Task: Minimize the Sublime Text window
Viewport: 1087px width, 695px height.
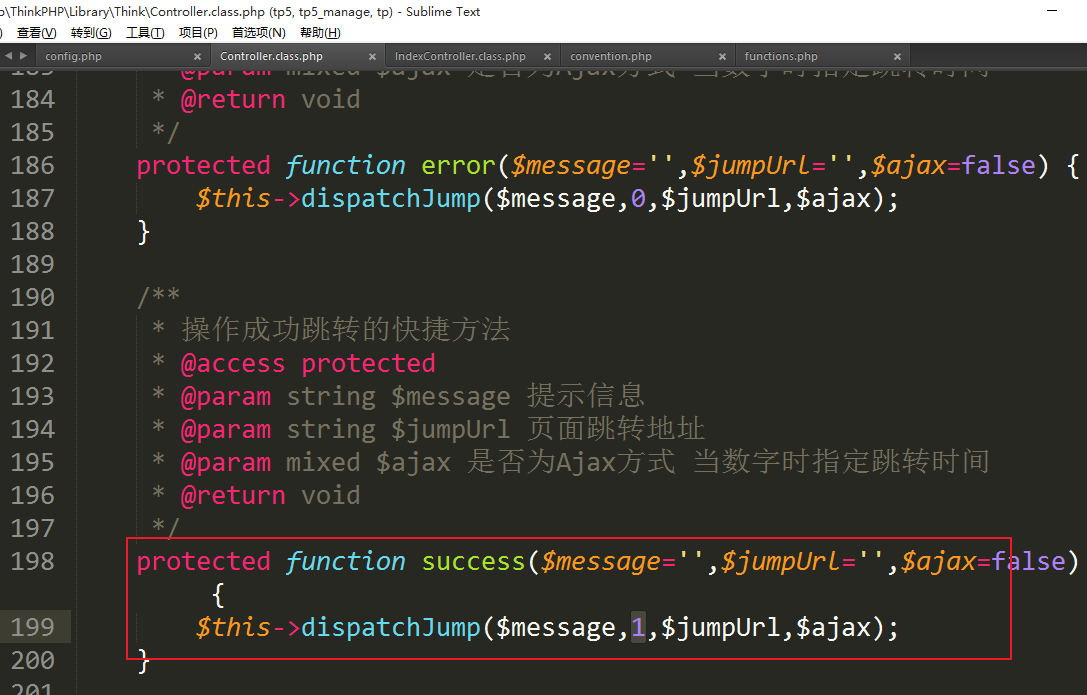Action: point(1051,12)
